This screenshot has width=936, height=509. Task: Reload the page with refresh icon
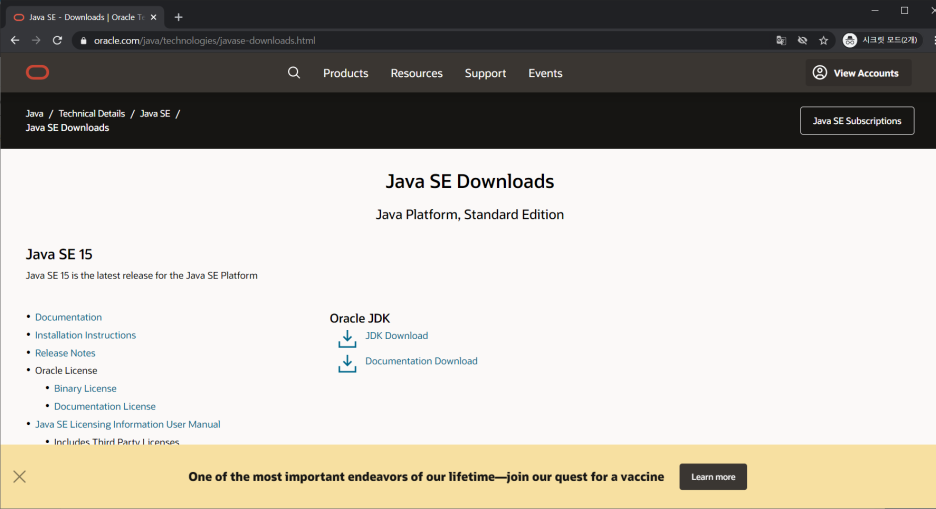(x=57, y=41)
